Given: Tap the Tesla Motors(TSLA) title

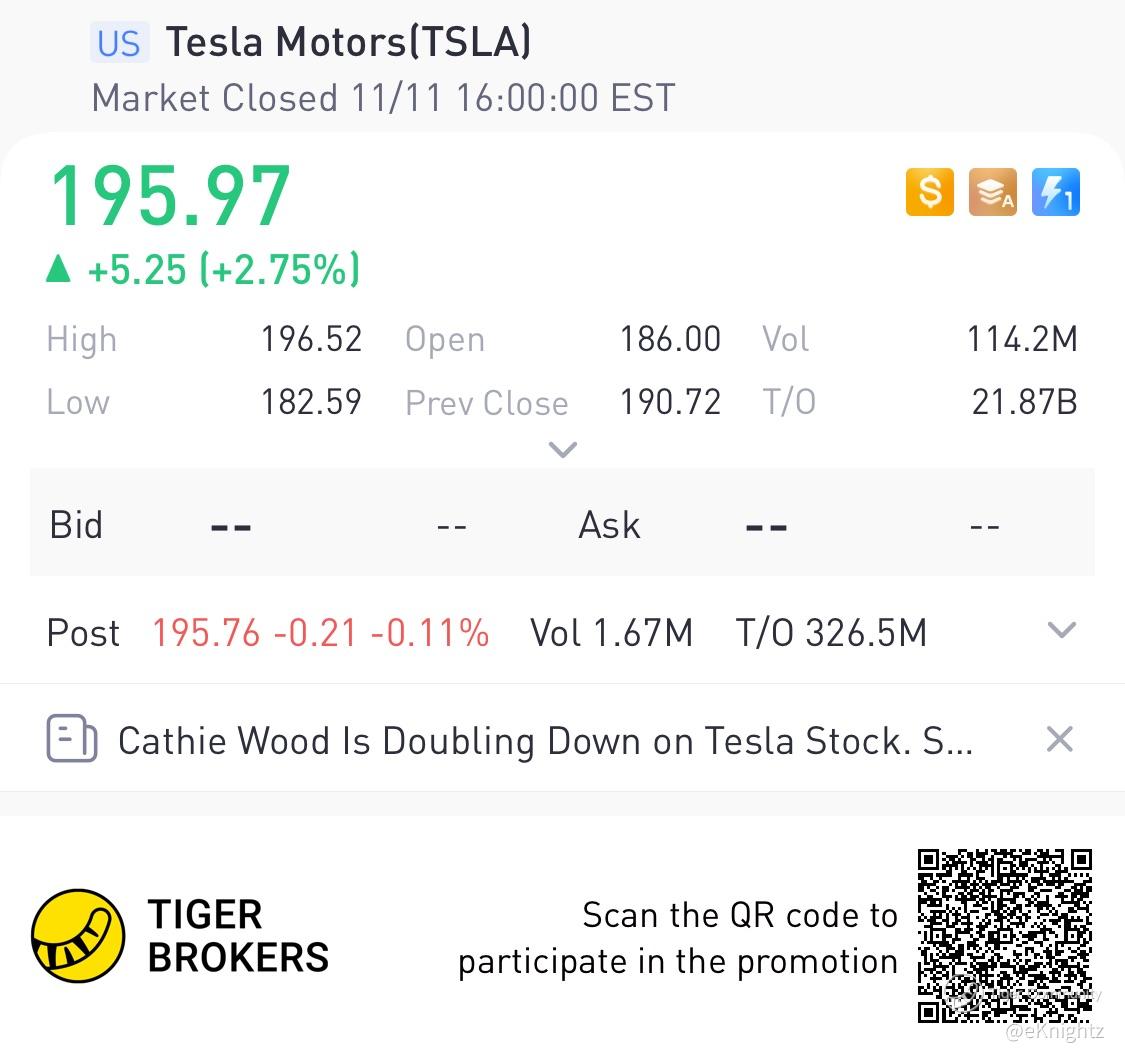Looking at the screenshot, I should [348, 42].
